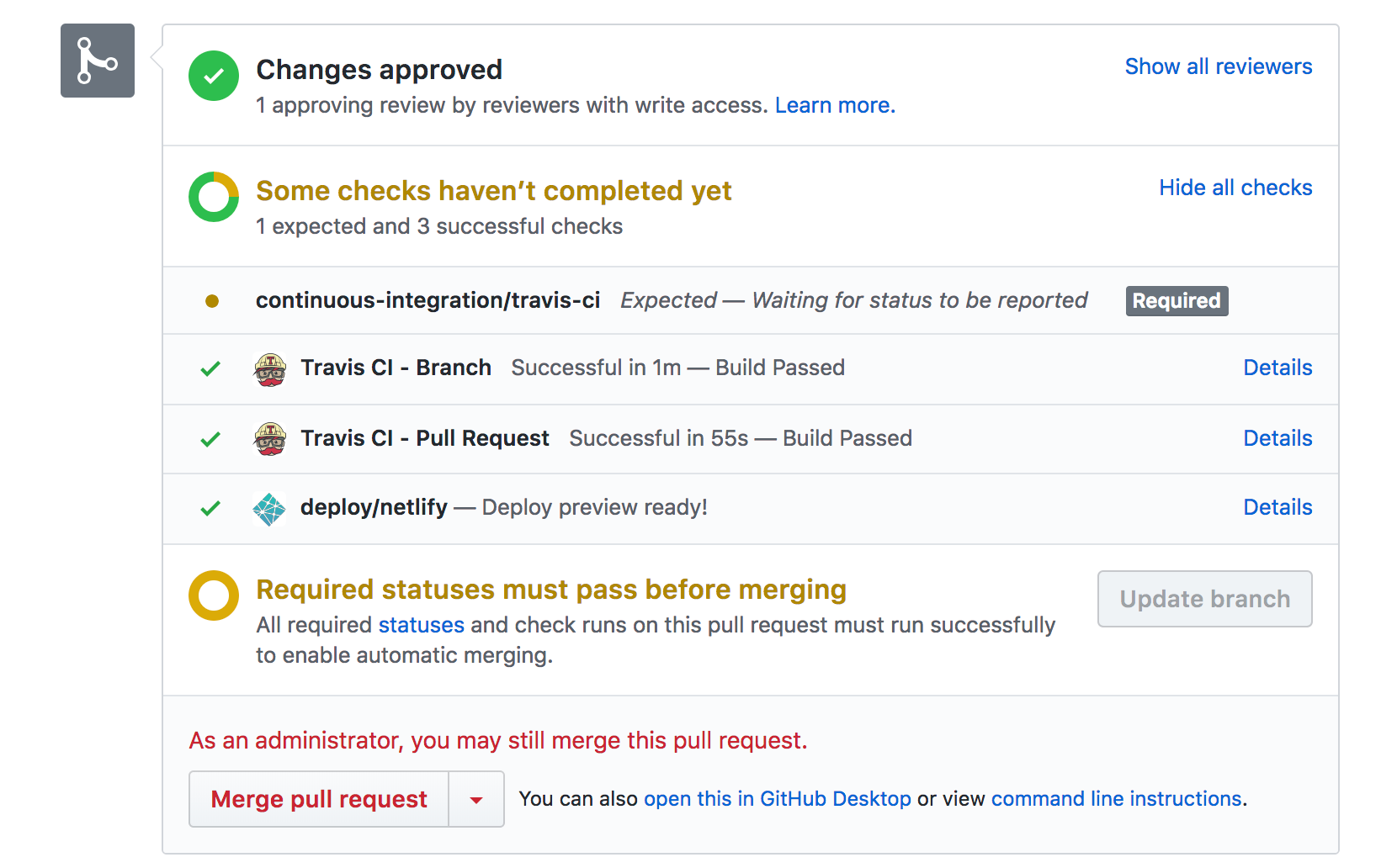Click 'Successful in 55s — Build Passed' text
This screenshot has height=868, width=1397.
pyautogui.click(x=741, y=438)
